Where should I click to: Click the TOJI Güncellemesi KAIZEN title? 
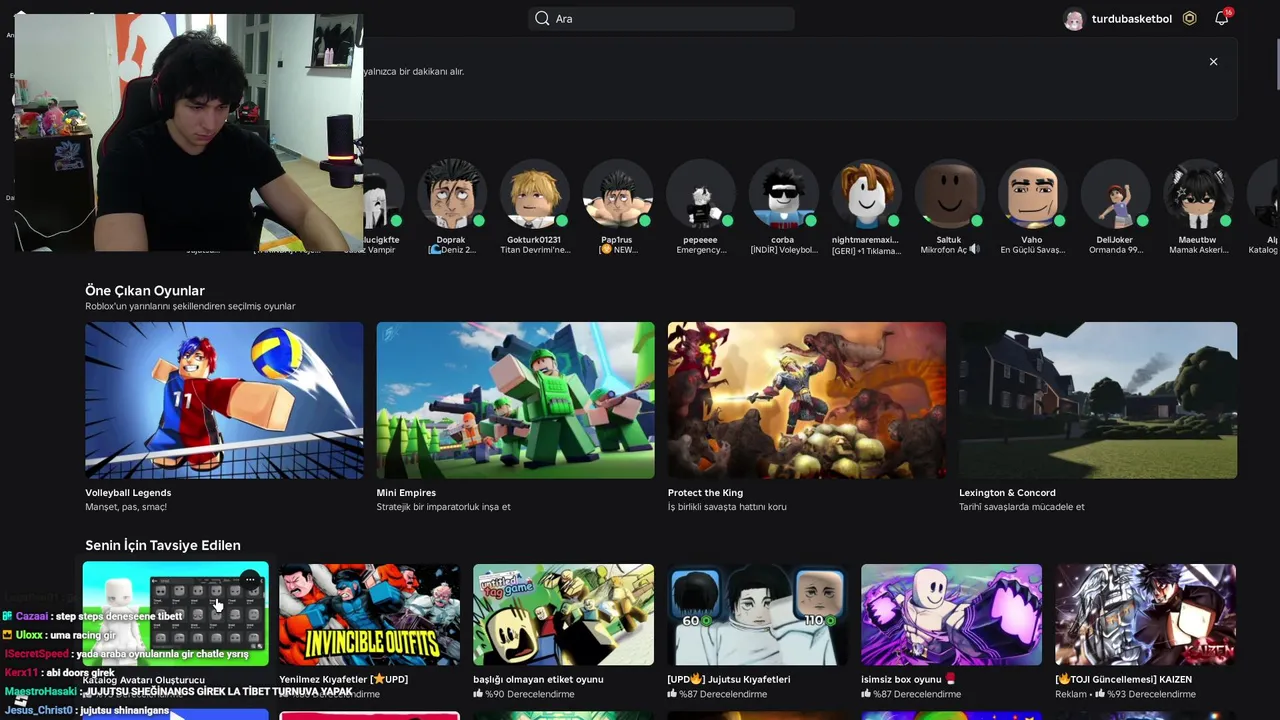pyautogui.click(x=1123, y=680)
